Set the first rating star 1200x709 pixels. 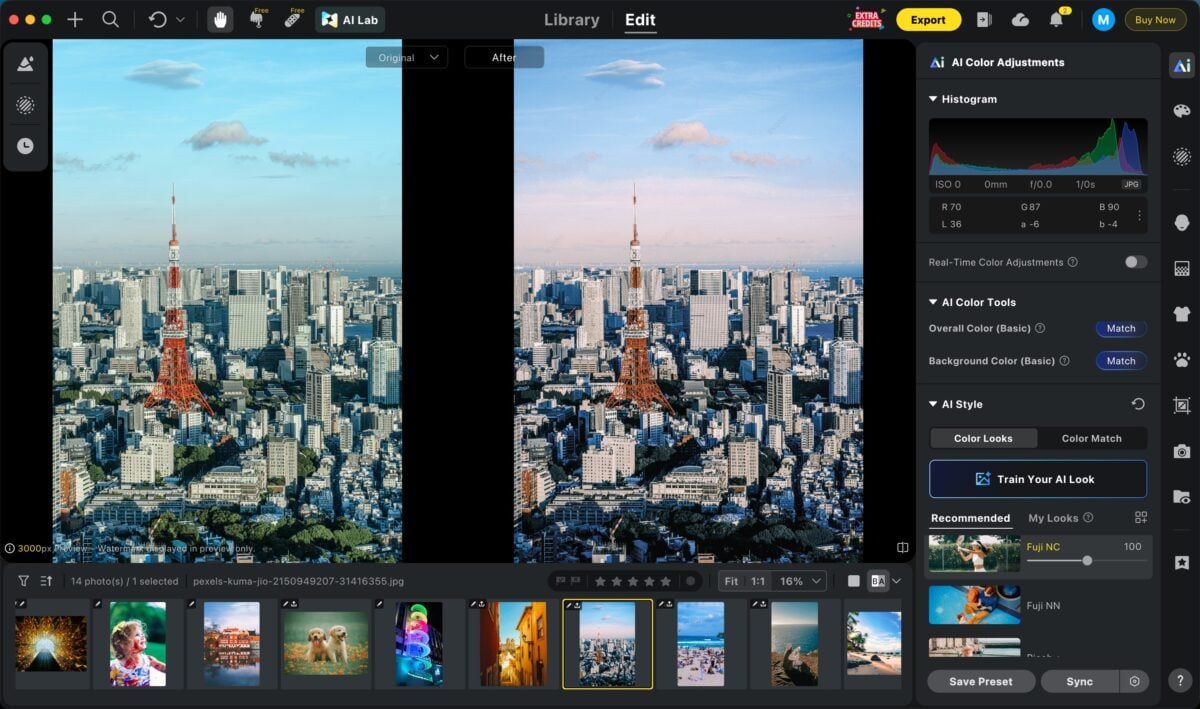point(600,581)
